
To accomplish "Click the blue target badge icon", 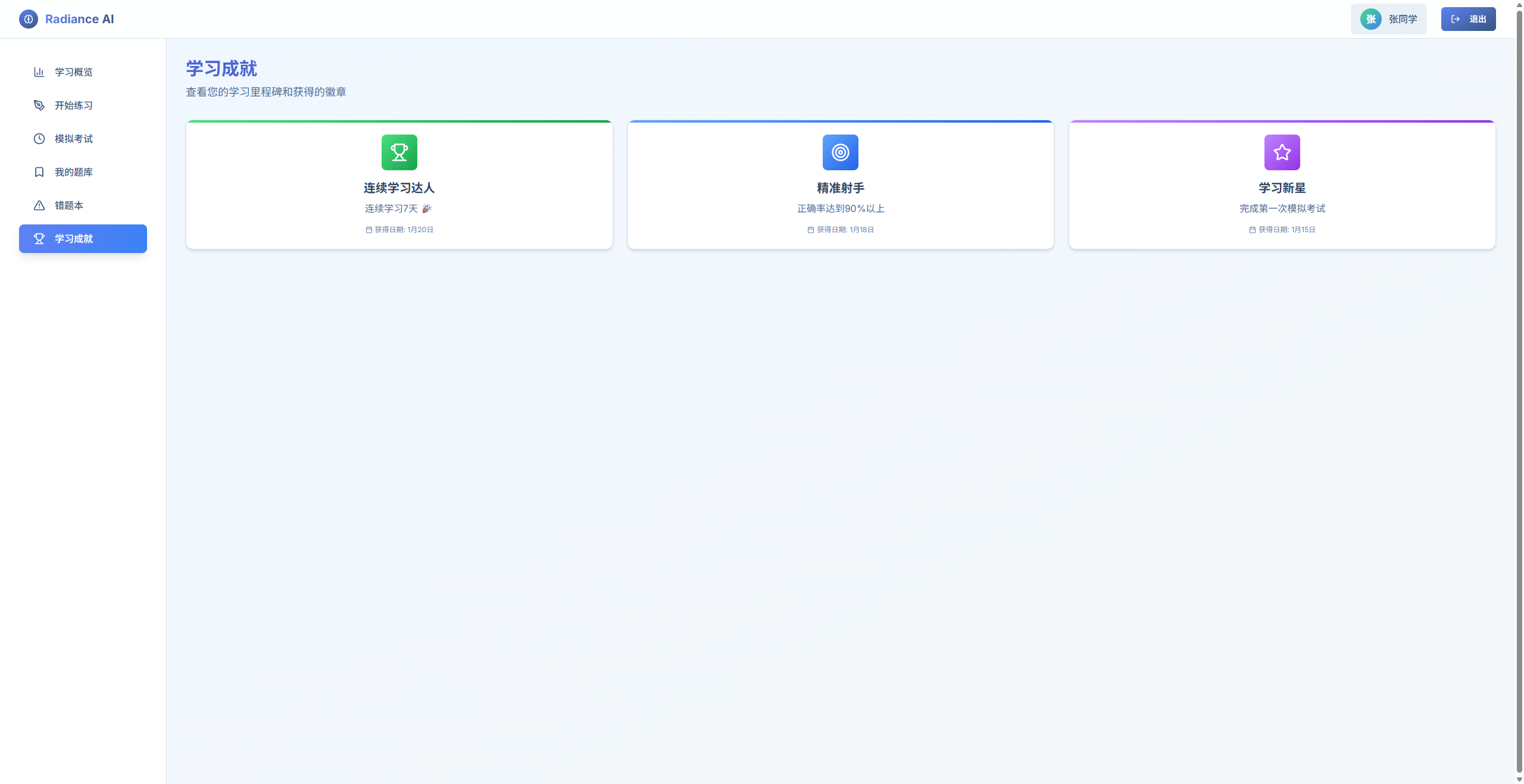I will point(840,152).
